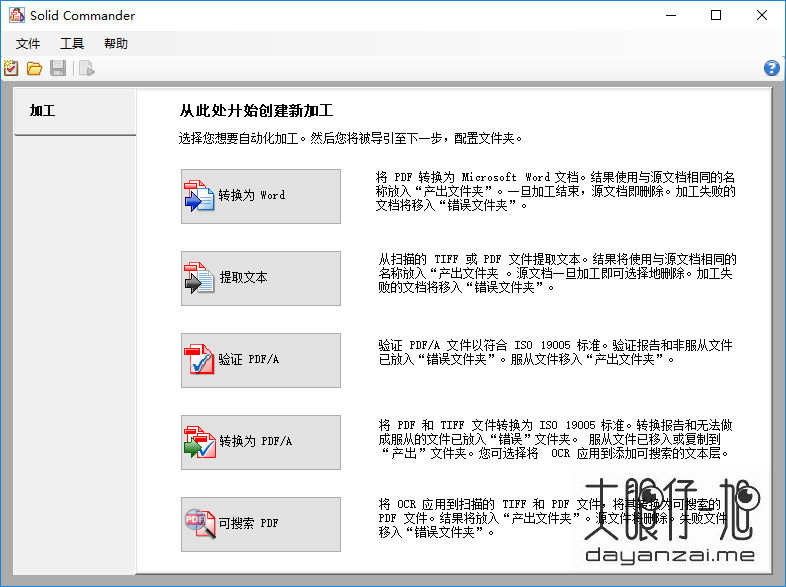Maximize the Solid Commander window
The image size is (786, 587).
tap(716, 15)
